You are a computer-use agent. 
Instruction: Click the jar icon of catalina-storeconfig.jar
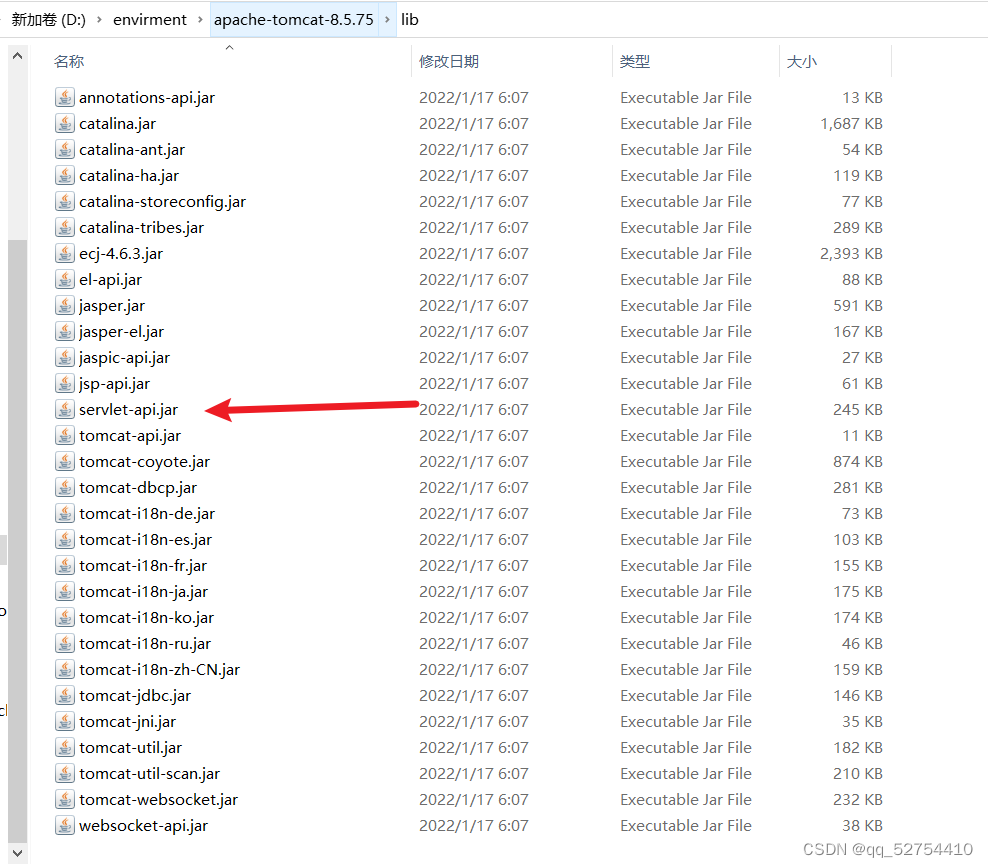64,202
